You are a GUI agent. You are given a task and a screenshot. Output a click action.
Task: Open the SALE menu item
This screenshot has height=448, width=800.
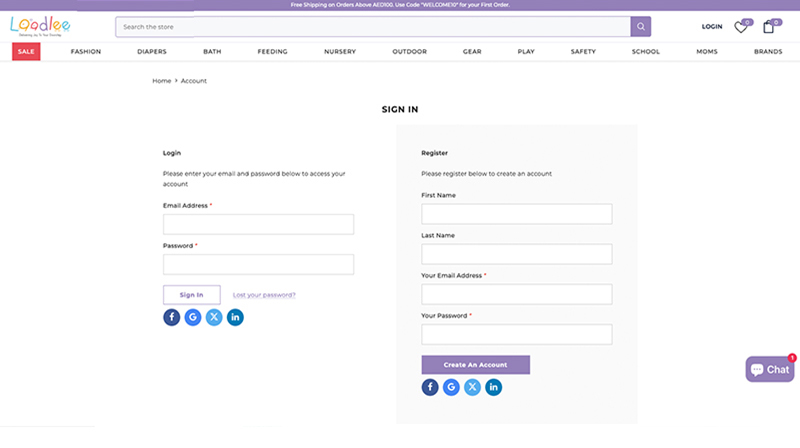pos(26,51)
